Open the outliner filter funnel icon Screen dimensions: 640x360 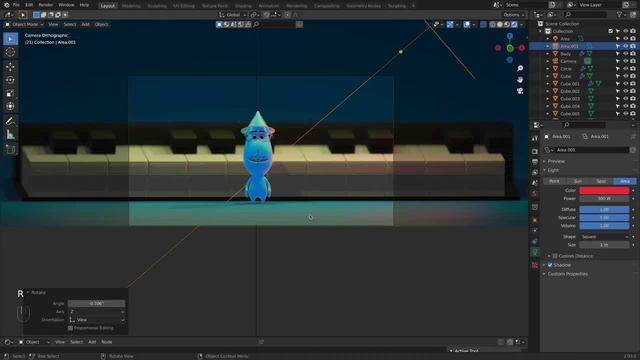[x=620, y=15]
